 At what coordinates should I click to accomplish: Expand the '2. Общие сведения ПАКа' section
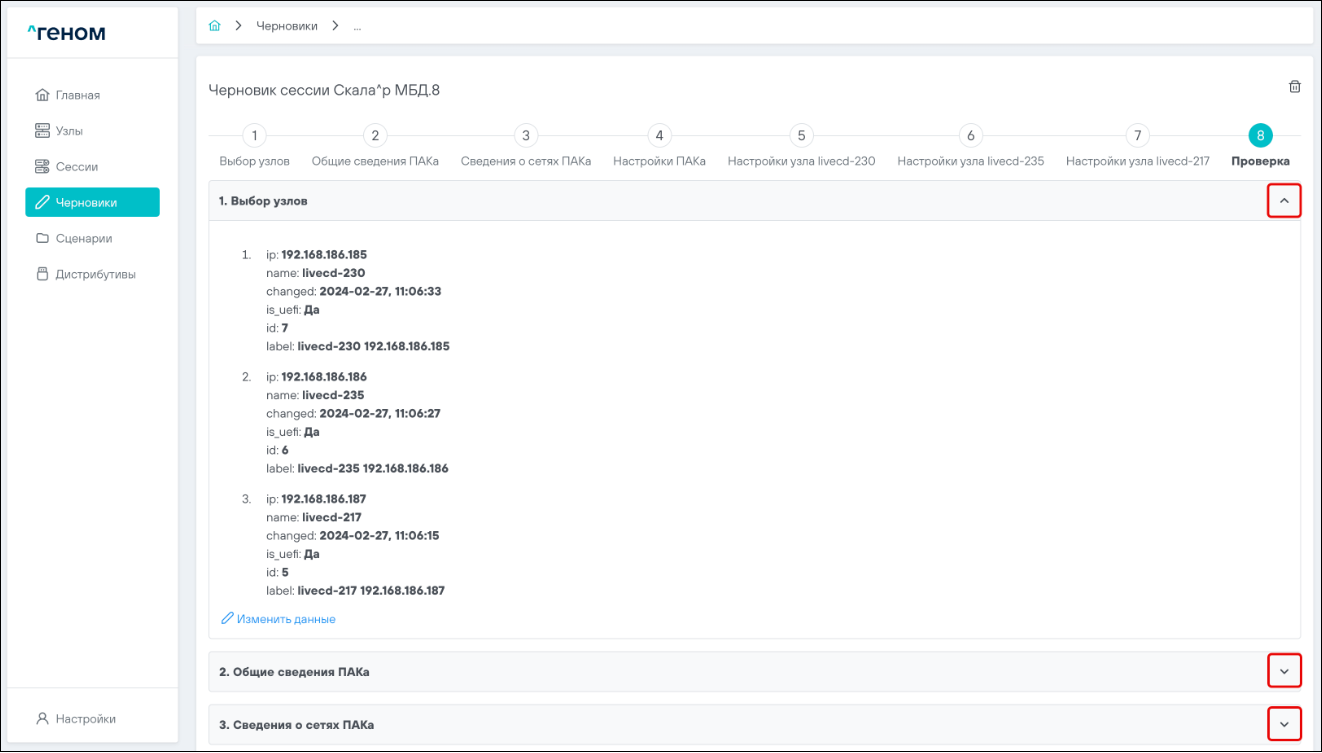1284,671
